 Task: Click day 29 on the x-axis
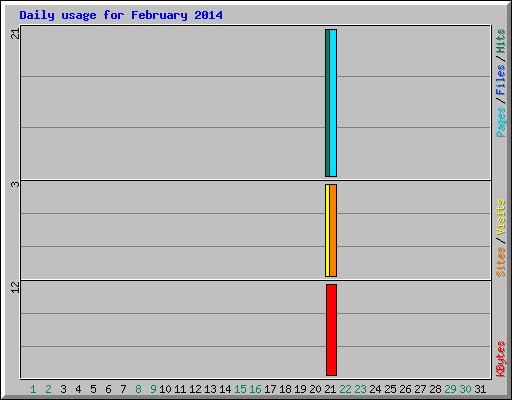coord(450,389)
